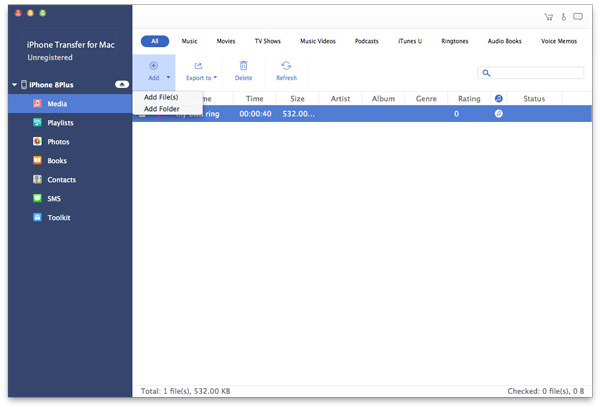This screenshot has height=408, width=600.
Task: Switch to the Ringtones tab
Action: pos(455,41)
